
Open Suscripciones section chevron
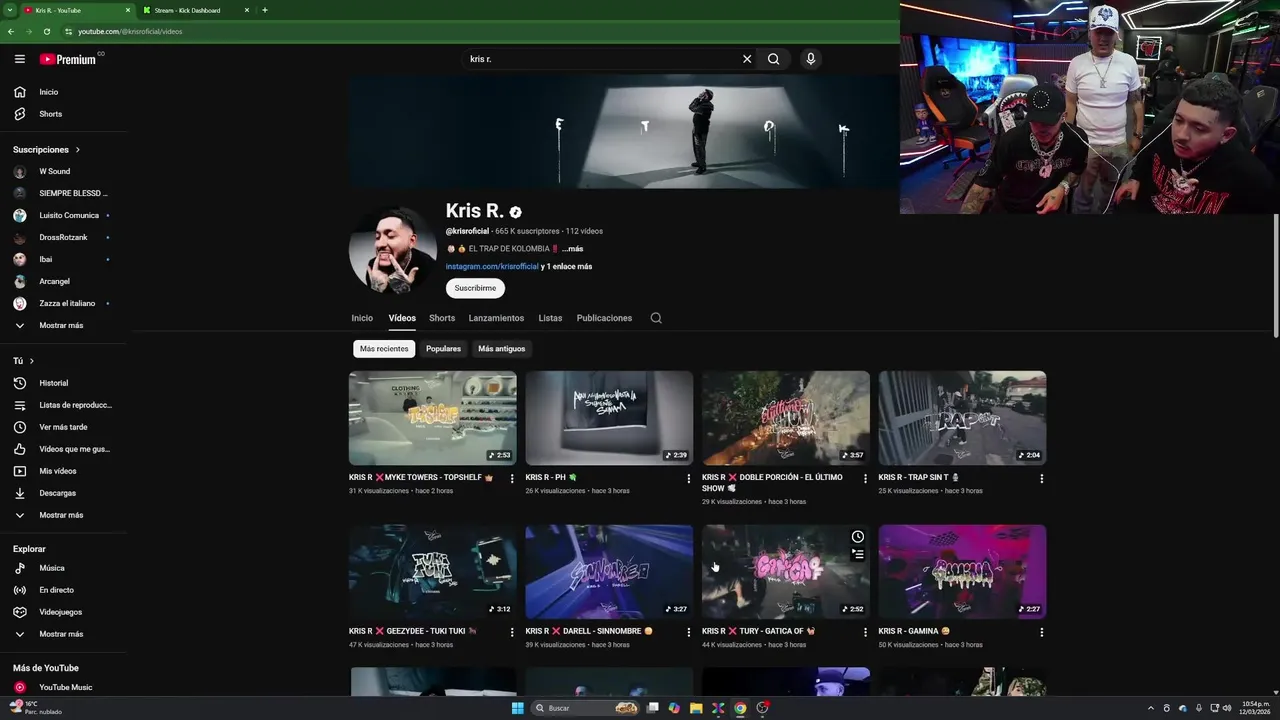pos(77,150)
